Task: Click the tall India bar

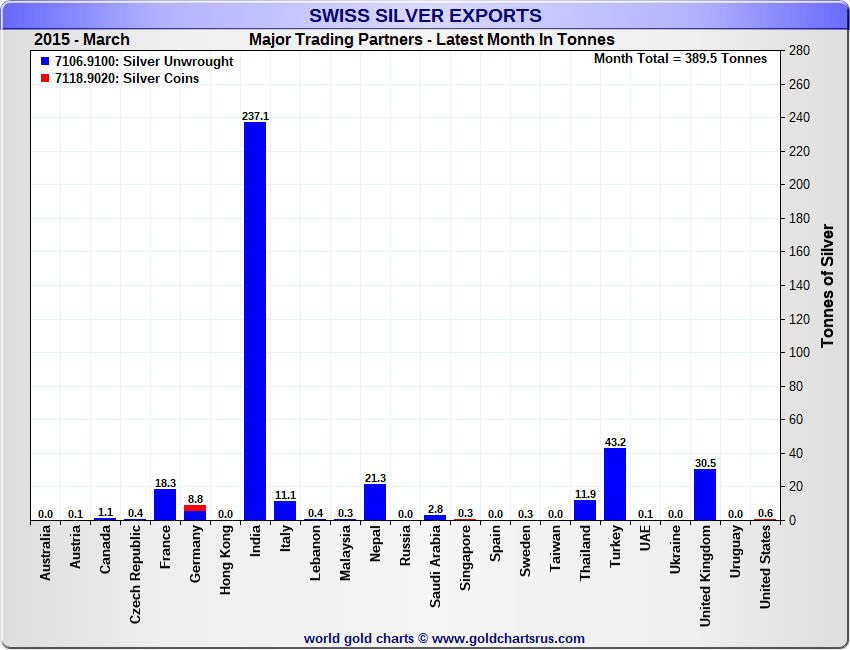Action: [255, 320]
